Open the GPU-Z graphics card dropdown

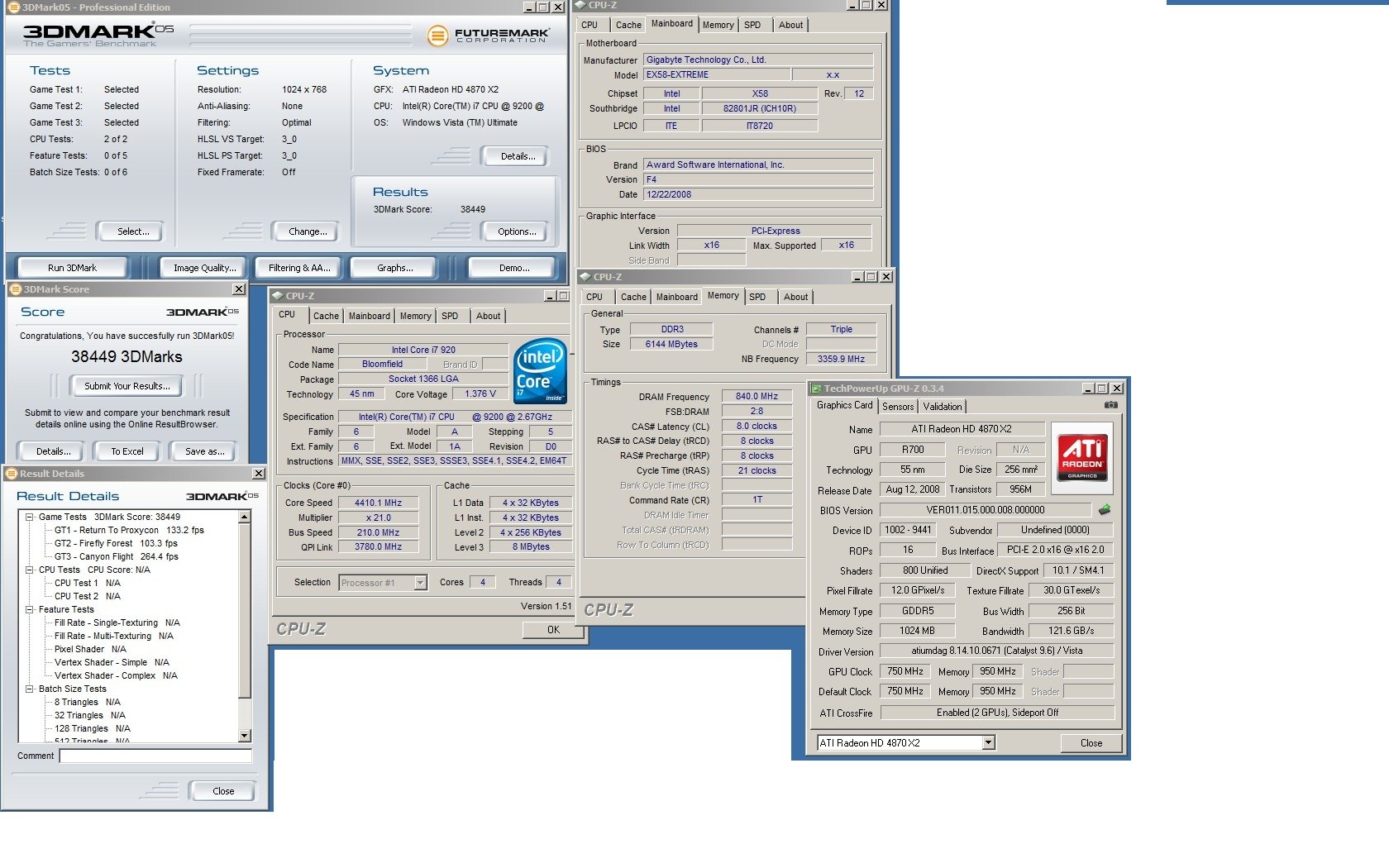click(x=988, y=743)
